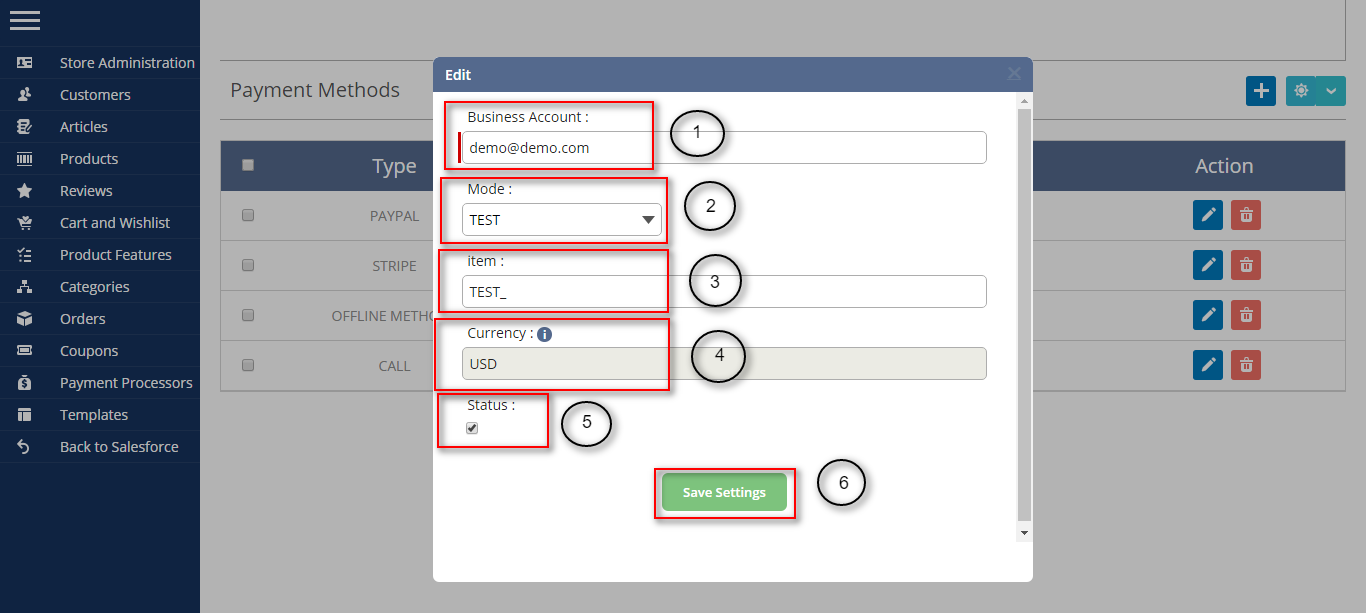Click the plus add payment method icon

(1260, 91)
